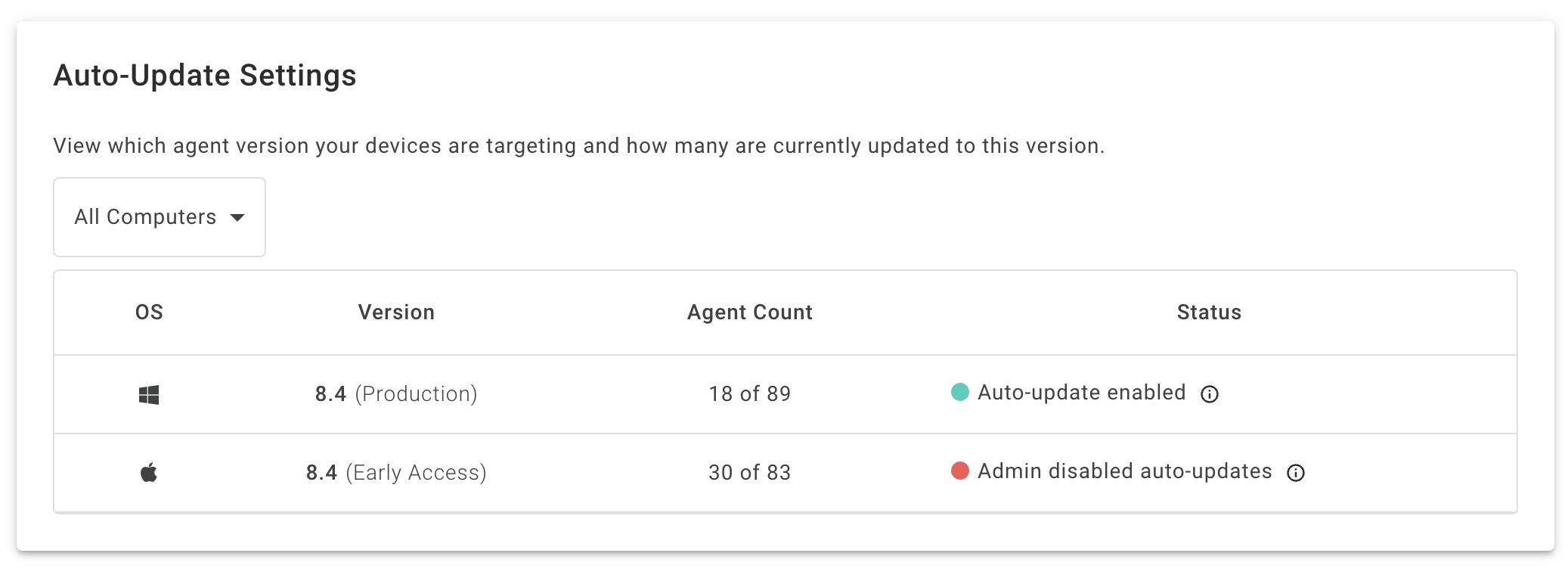Click the 30 of 83 agent count
The image size is (1568, 575).
click(x=750, y=473)
